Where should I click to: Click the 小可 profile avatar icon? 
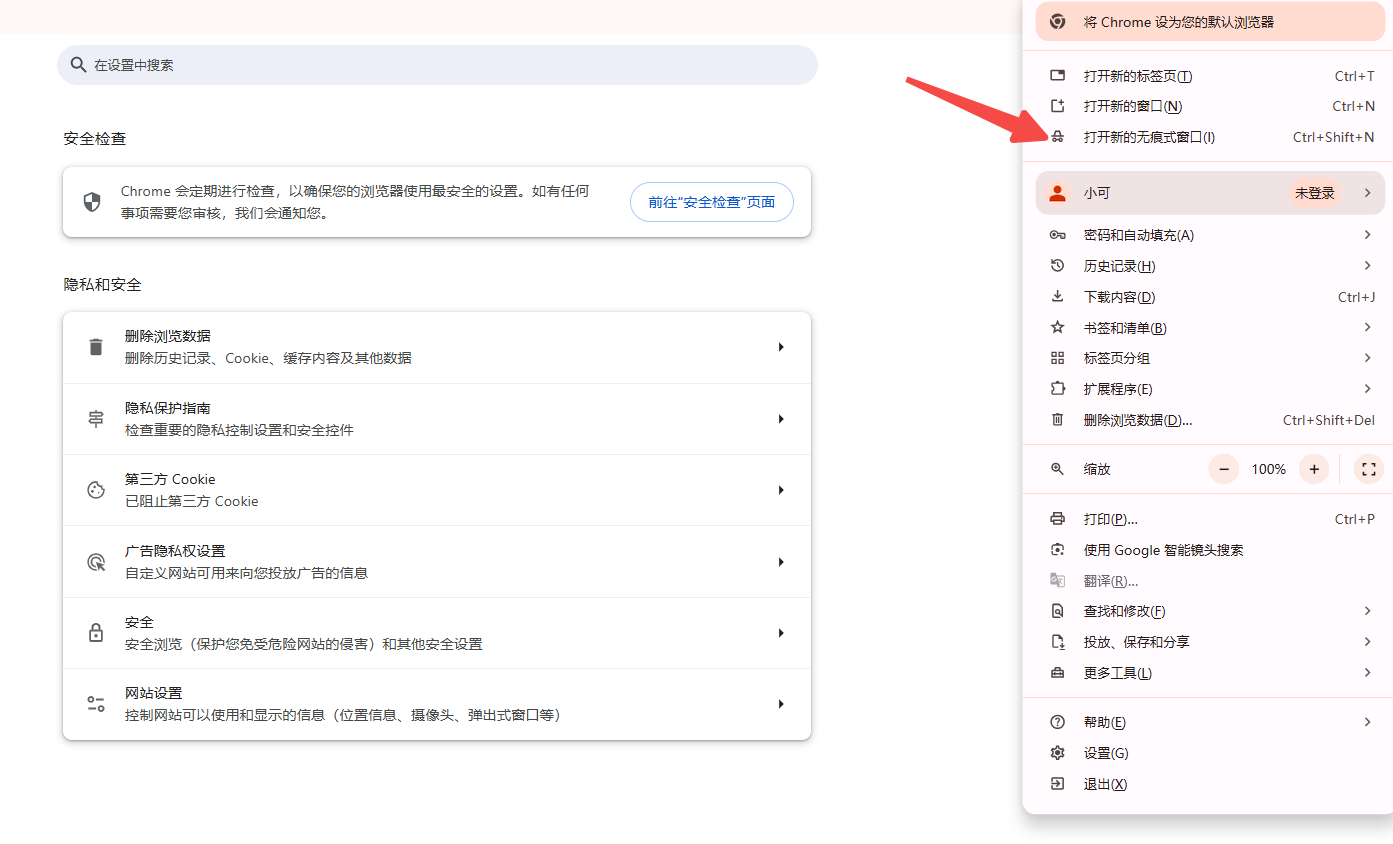(x=1058, y=193)
